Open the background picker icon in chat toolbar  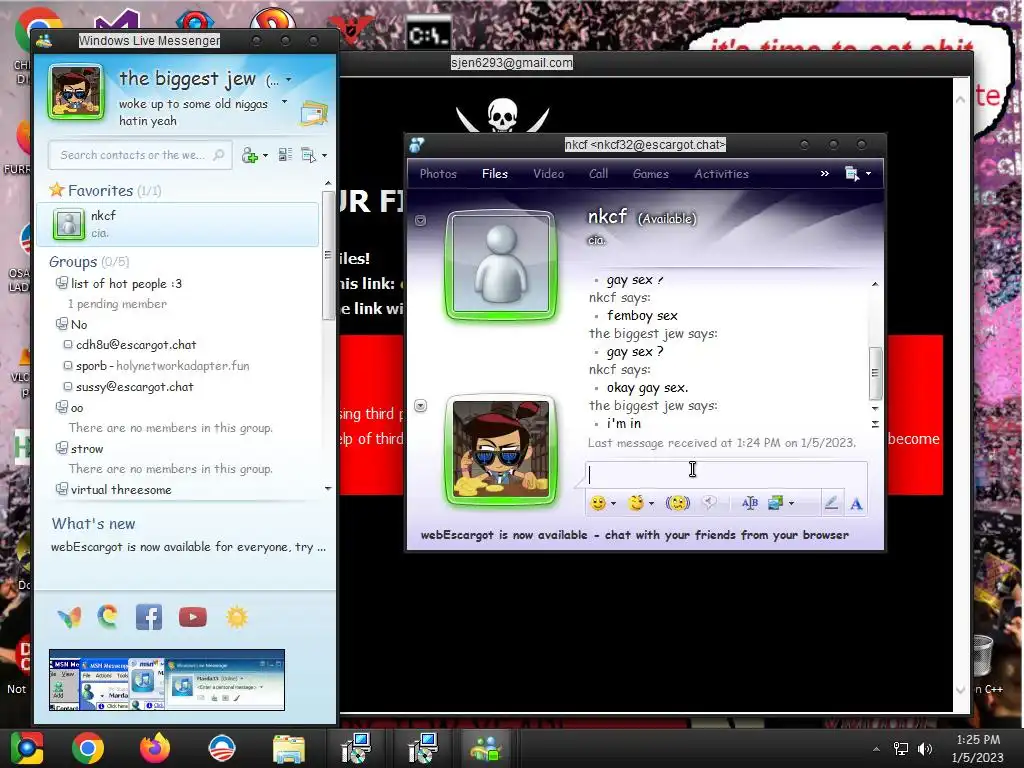776,503
